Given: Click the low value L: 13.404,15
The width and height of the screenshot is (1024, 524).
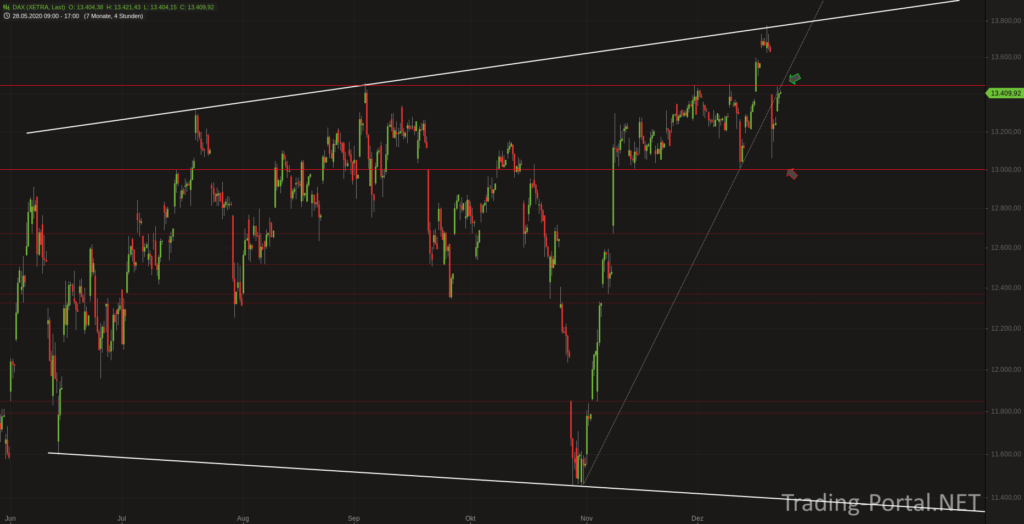Looking at the screenshot, I should [x=160, y=7].
